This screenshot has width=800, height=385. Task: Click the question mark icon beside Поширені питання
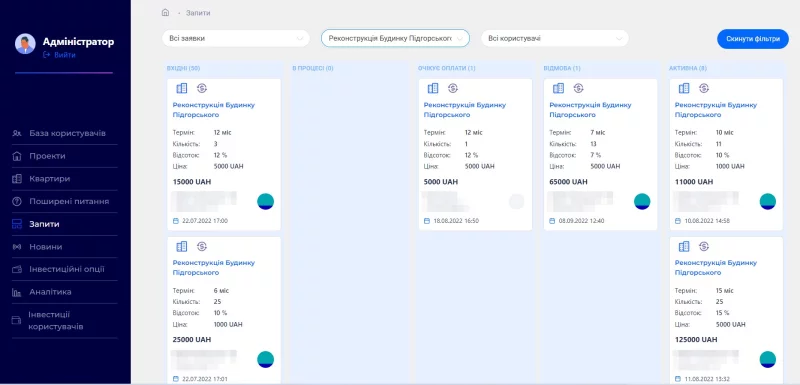[x=17, y=201]
